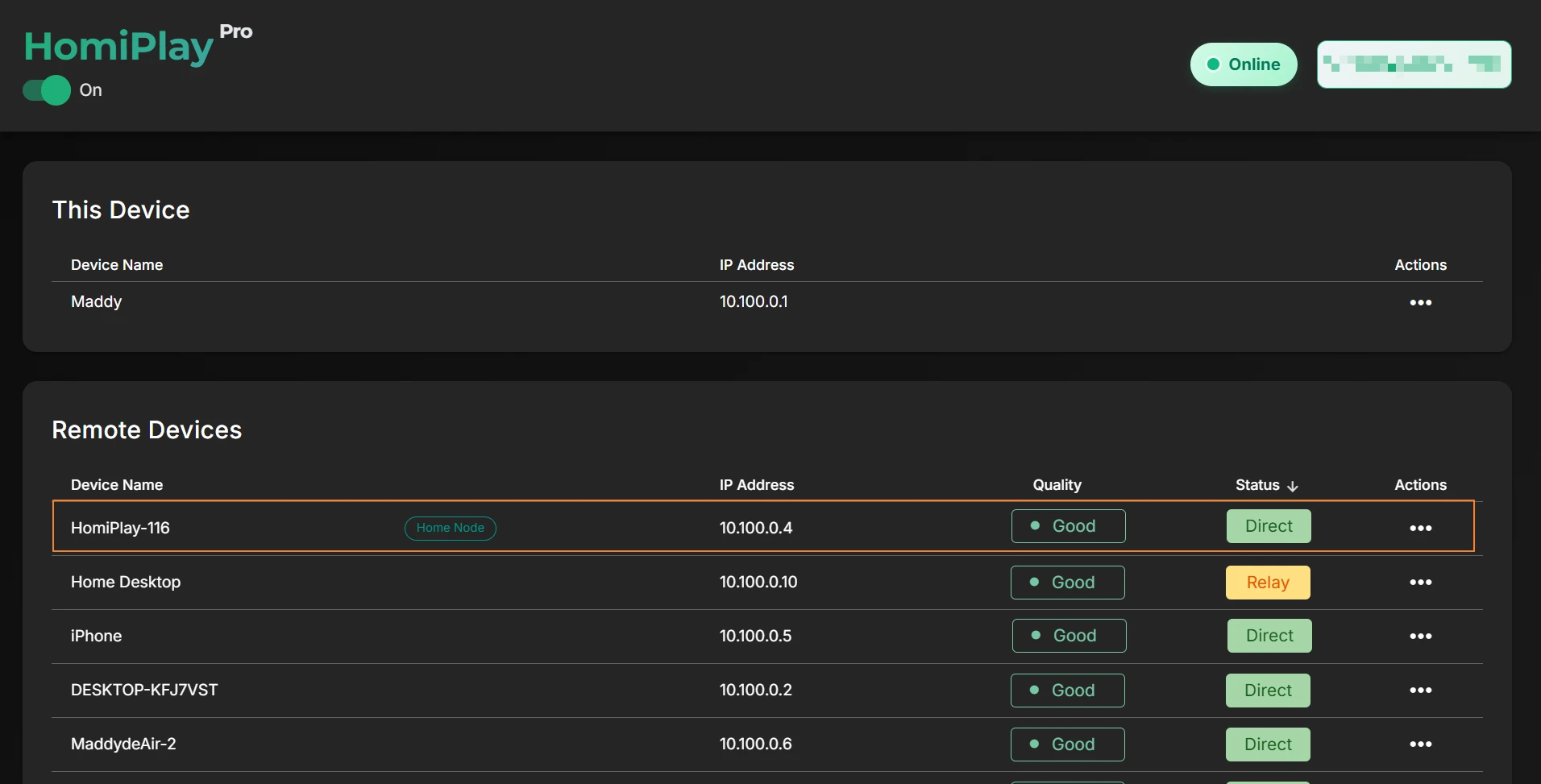The image size is (1541, 784).
Task: Click Direct status of DESKTOP-KFJ7VST
Action: point(1268,691)
